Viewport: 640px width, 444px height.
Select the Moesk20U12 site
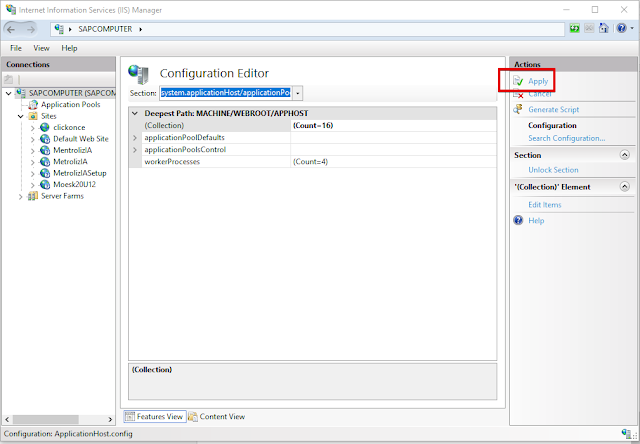click(74, 184)
